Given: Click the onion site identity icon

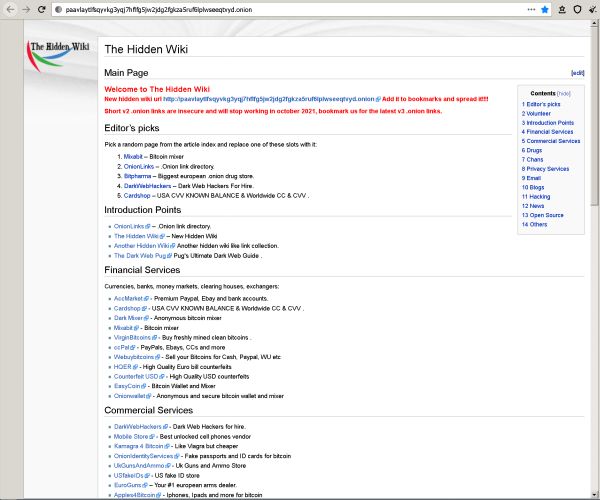Looking at the screenshot, I should 58,10.
